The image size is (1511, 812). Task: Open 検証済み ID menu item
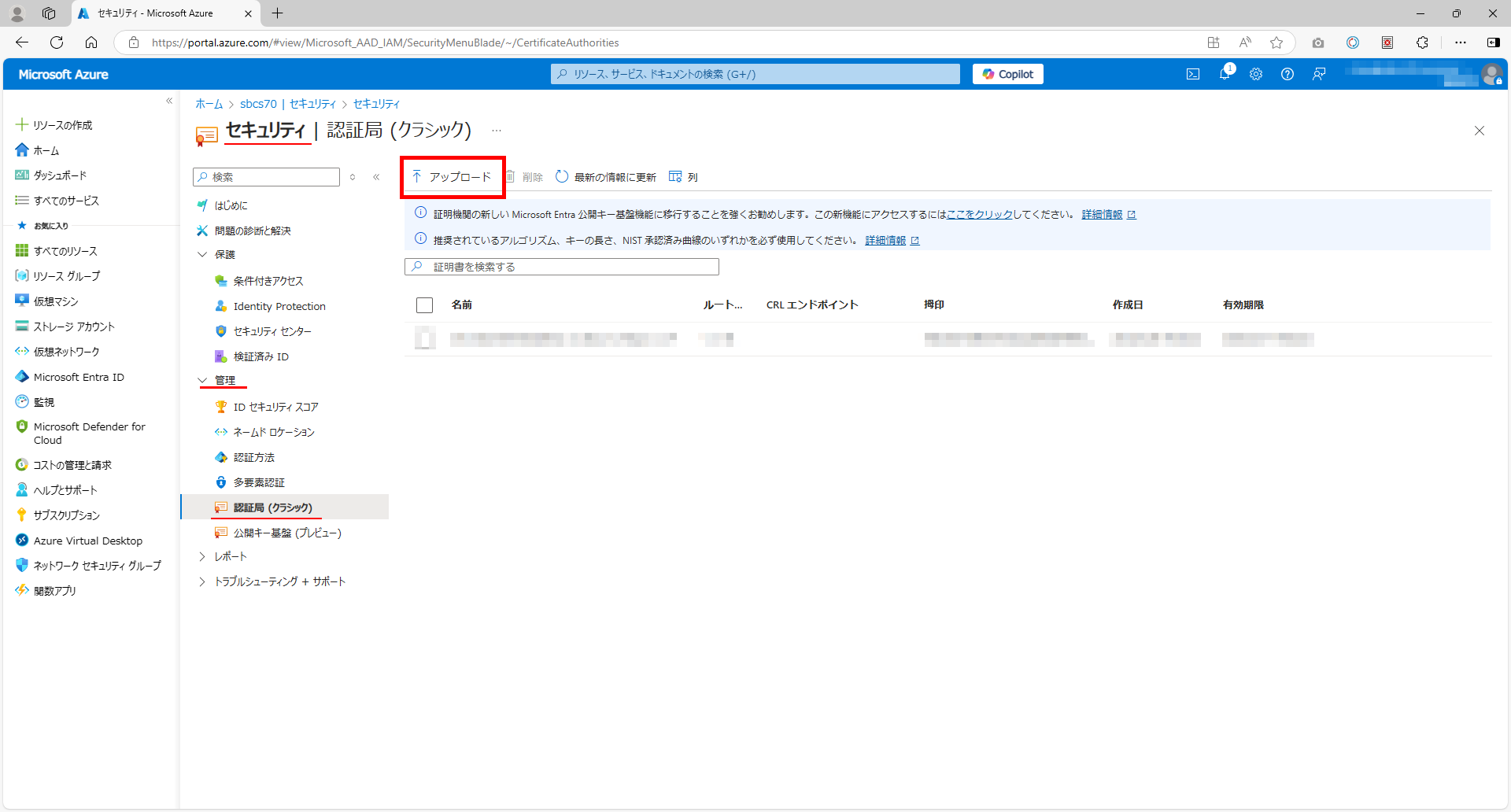point(260,356)
